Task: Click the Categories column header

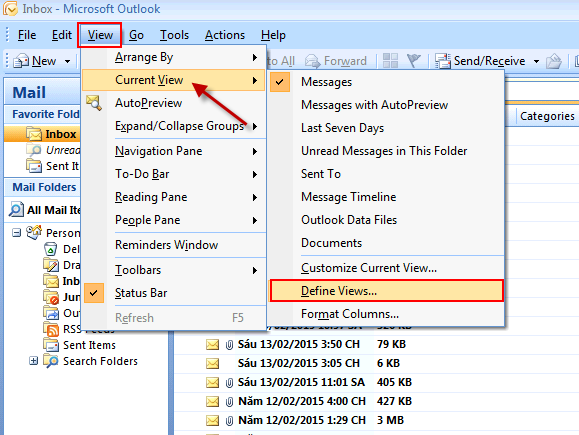Action: tap(547, 116)
